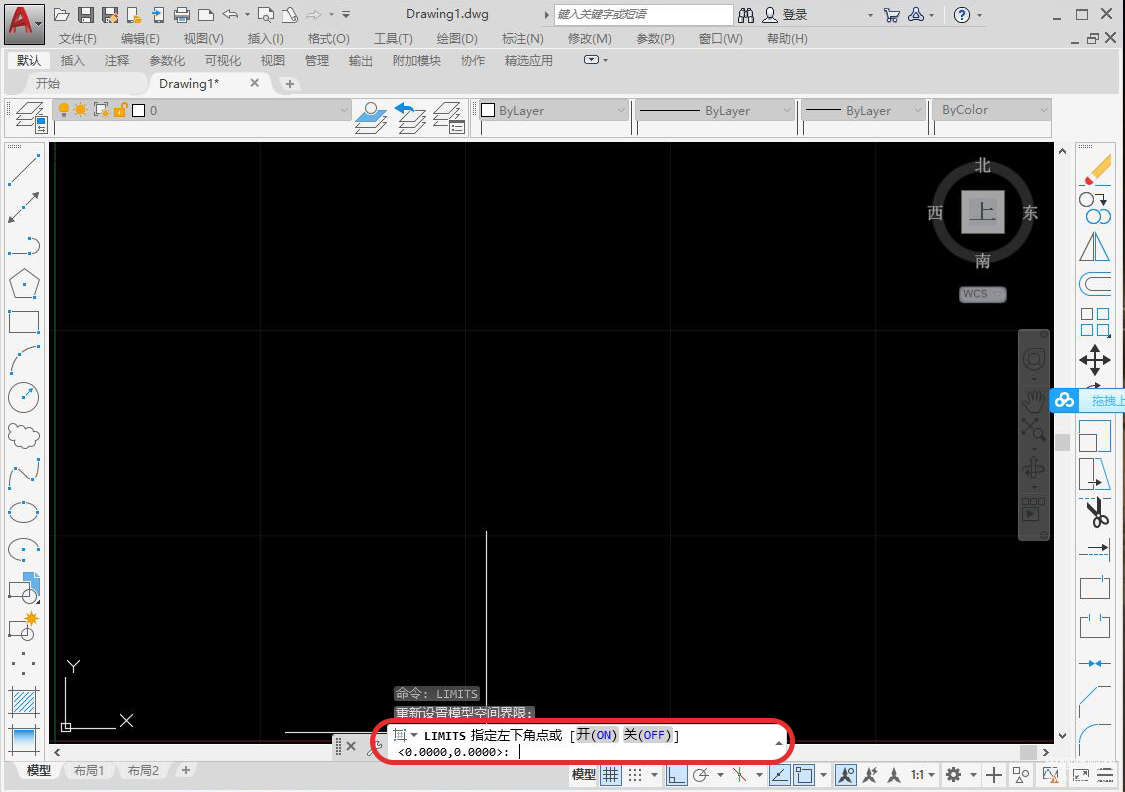Click the search binoculars icon

[746, 14]
